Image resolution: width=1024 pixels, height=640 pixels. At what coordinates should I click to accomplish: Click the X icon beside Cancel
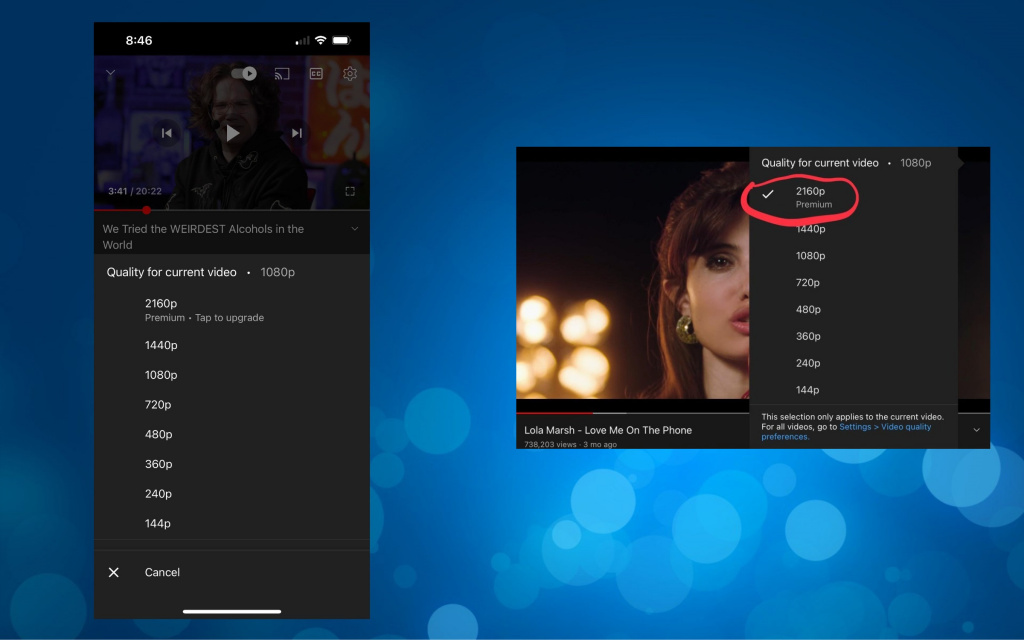point(114,572)
